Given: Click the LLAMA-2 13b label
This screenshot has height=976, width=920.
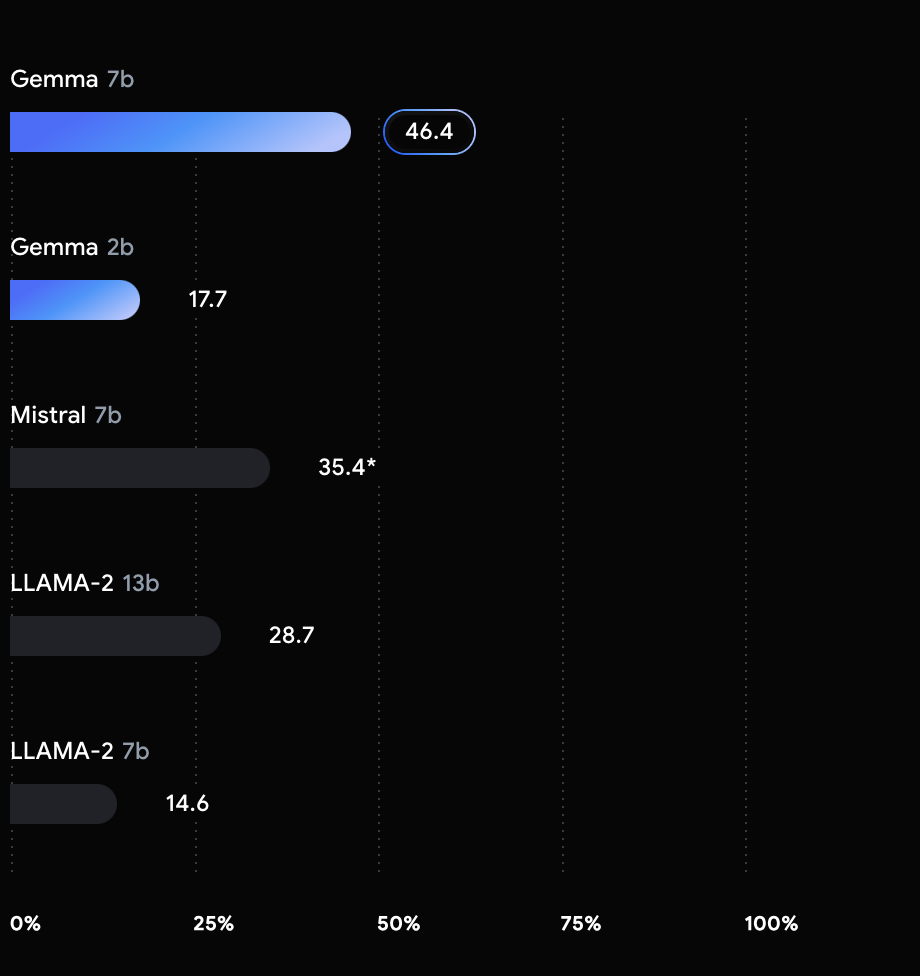Looking at the screenshot, I should click(x=85, y=583).
